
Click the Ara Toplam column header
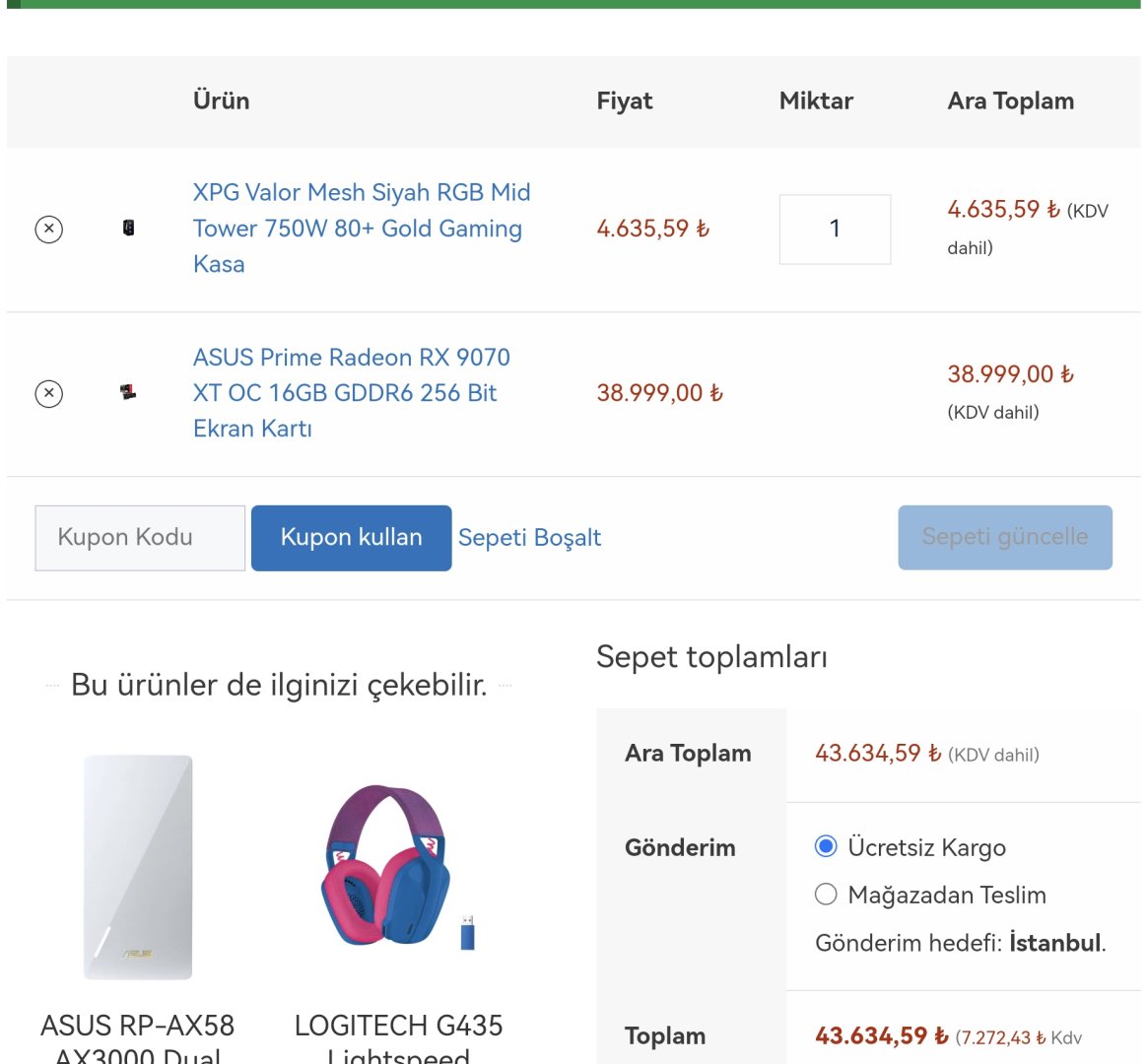pyautogui.click(x=1010, y=100)
